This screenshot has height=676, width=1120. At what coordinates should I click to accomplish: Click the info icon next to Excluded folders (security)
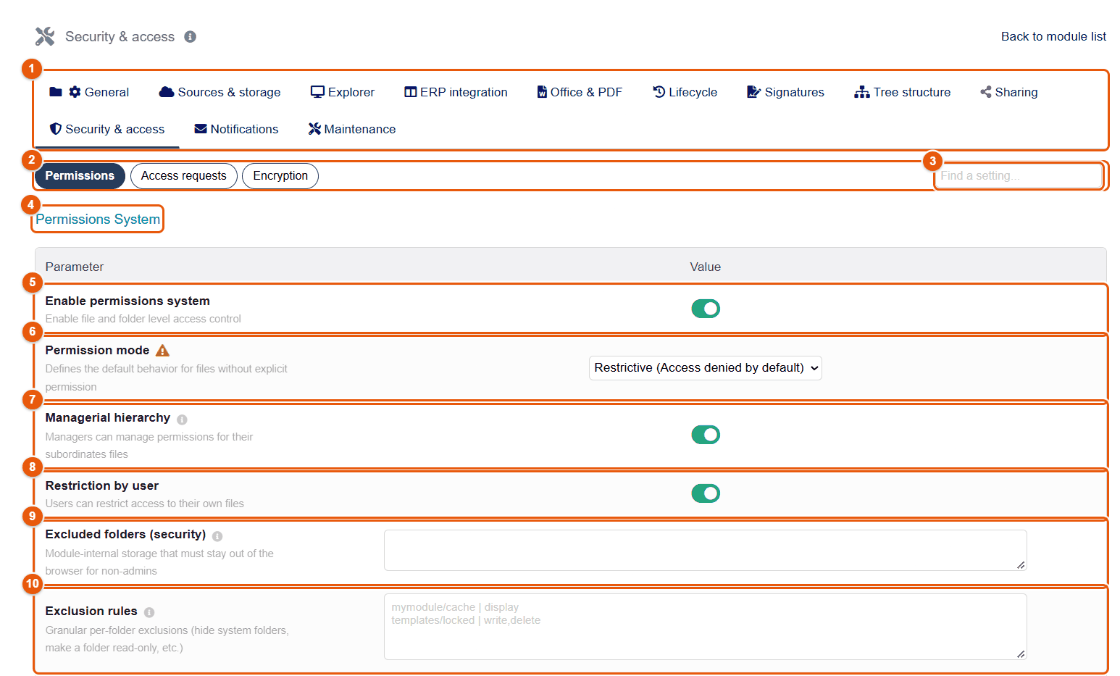(217, 536)
